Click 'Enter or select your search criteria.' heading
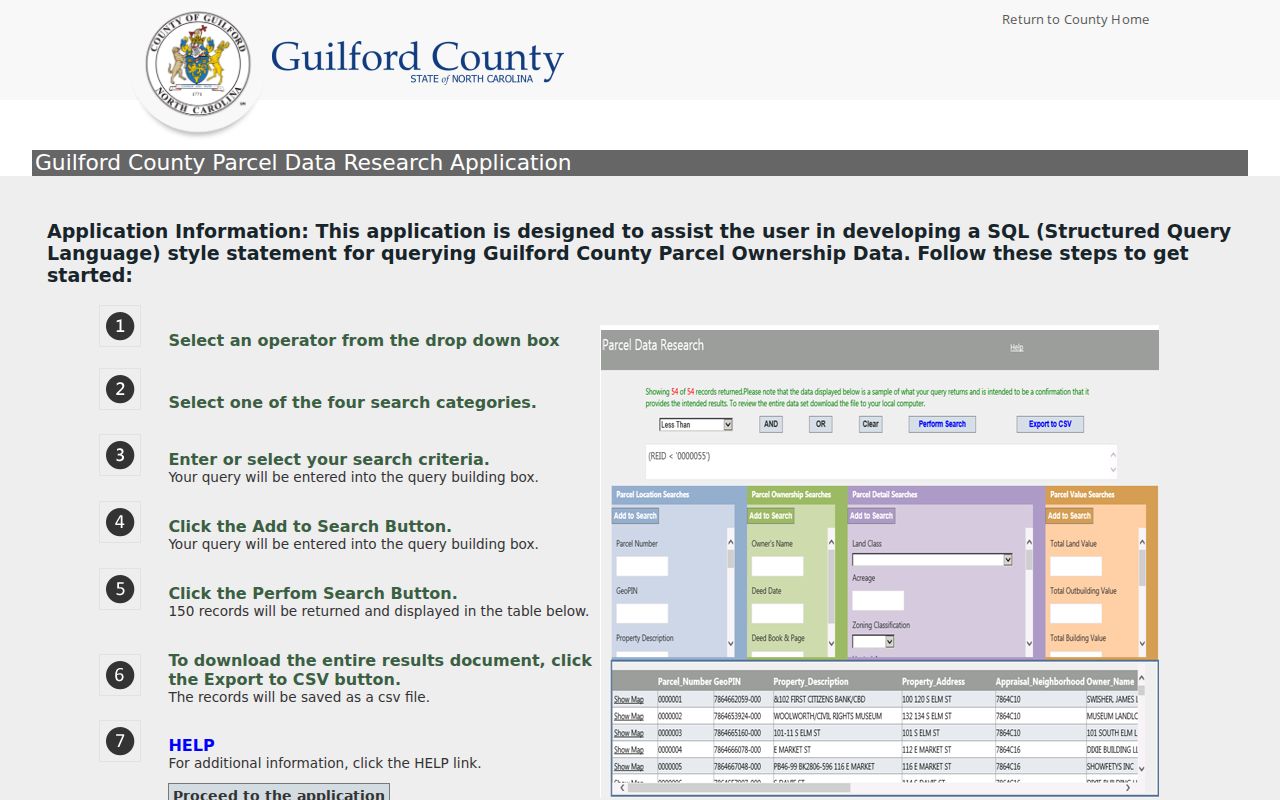Image resolution: width=1280 pixels, height=800 pixels. click(329, 459)
